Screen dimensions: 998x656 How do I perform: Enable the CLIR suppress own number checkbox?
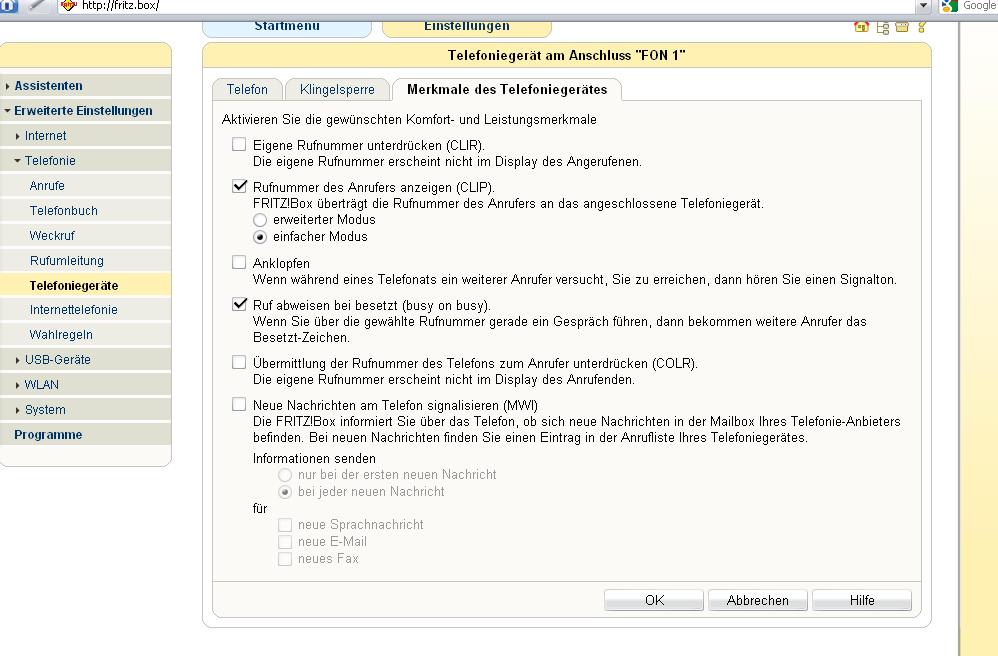point(239,145)
